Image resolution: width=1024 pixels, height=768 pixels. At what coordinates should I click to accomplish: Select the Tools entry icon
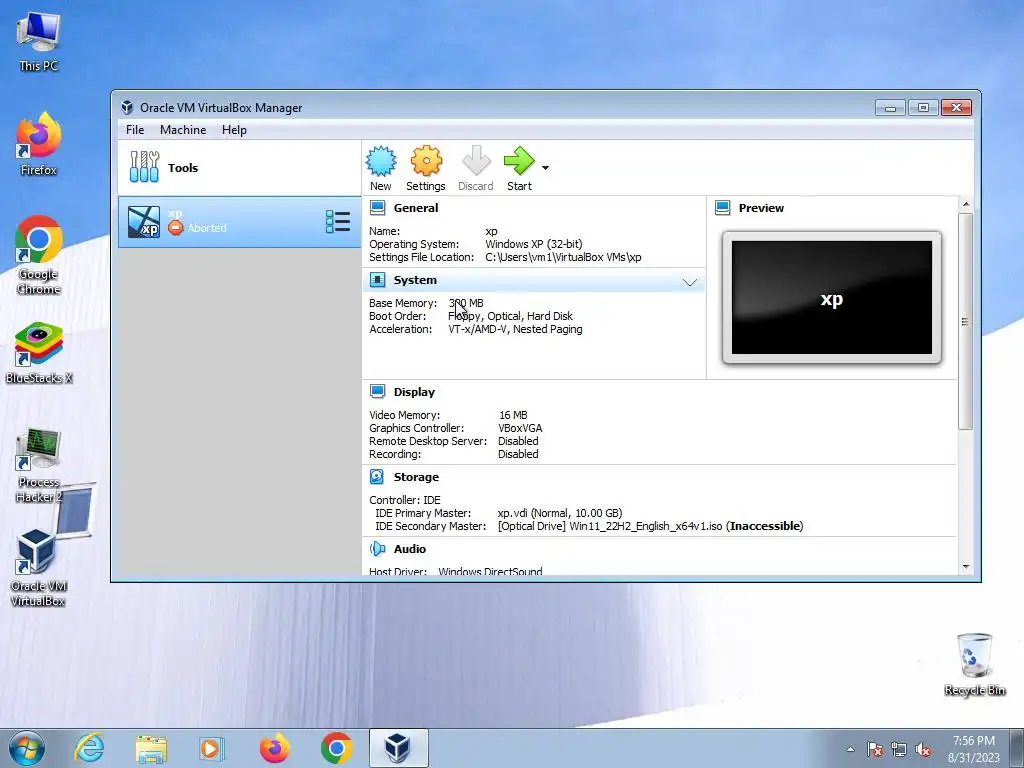(144, 167)
